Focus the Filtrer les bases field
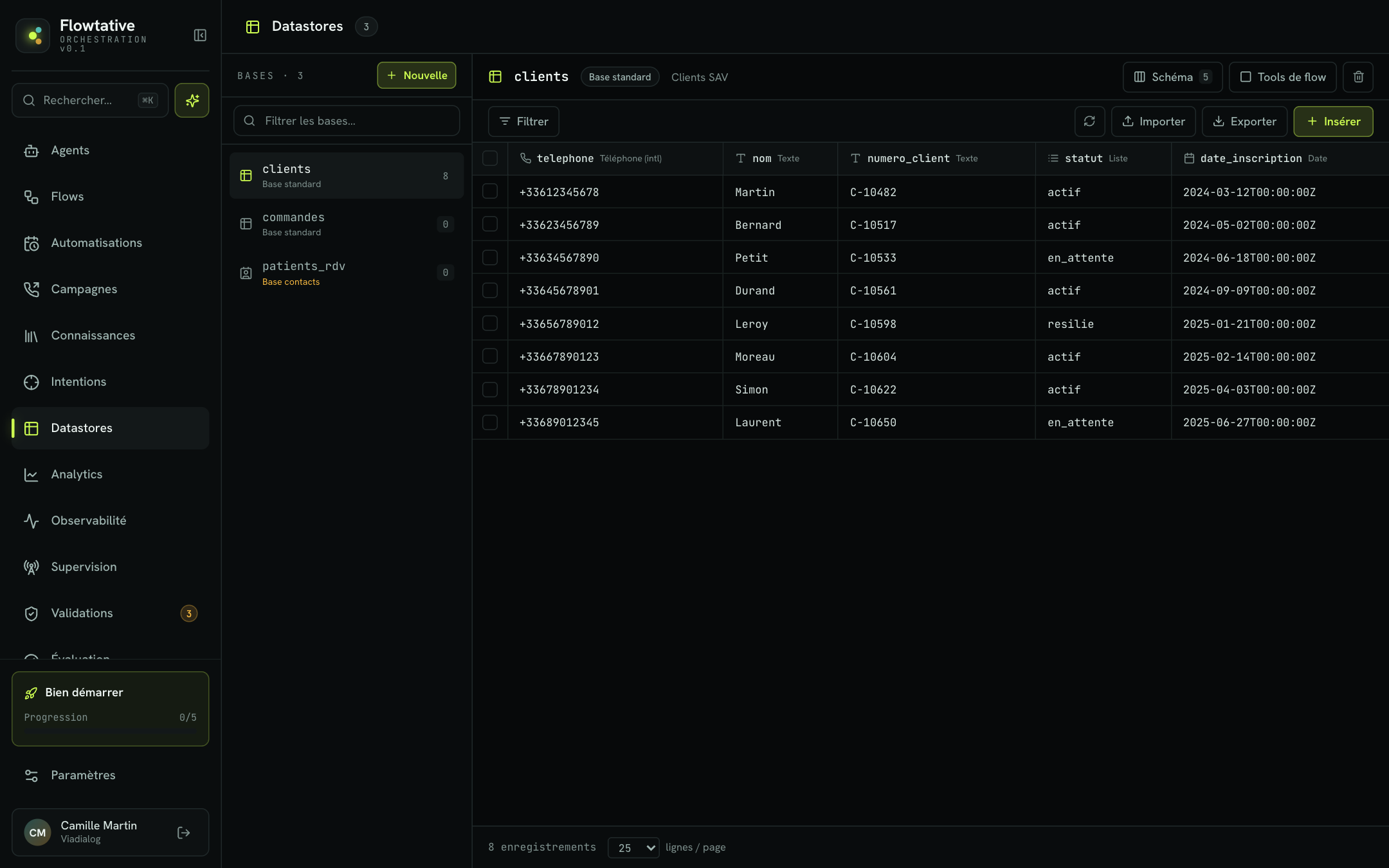The image size is (1389, 868). pos(347,121)
